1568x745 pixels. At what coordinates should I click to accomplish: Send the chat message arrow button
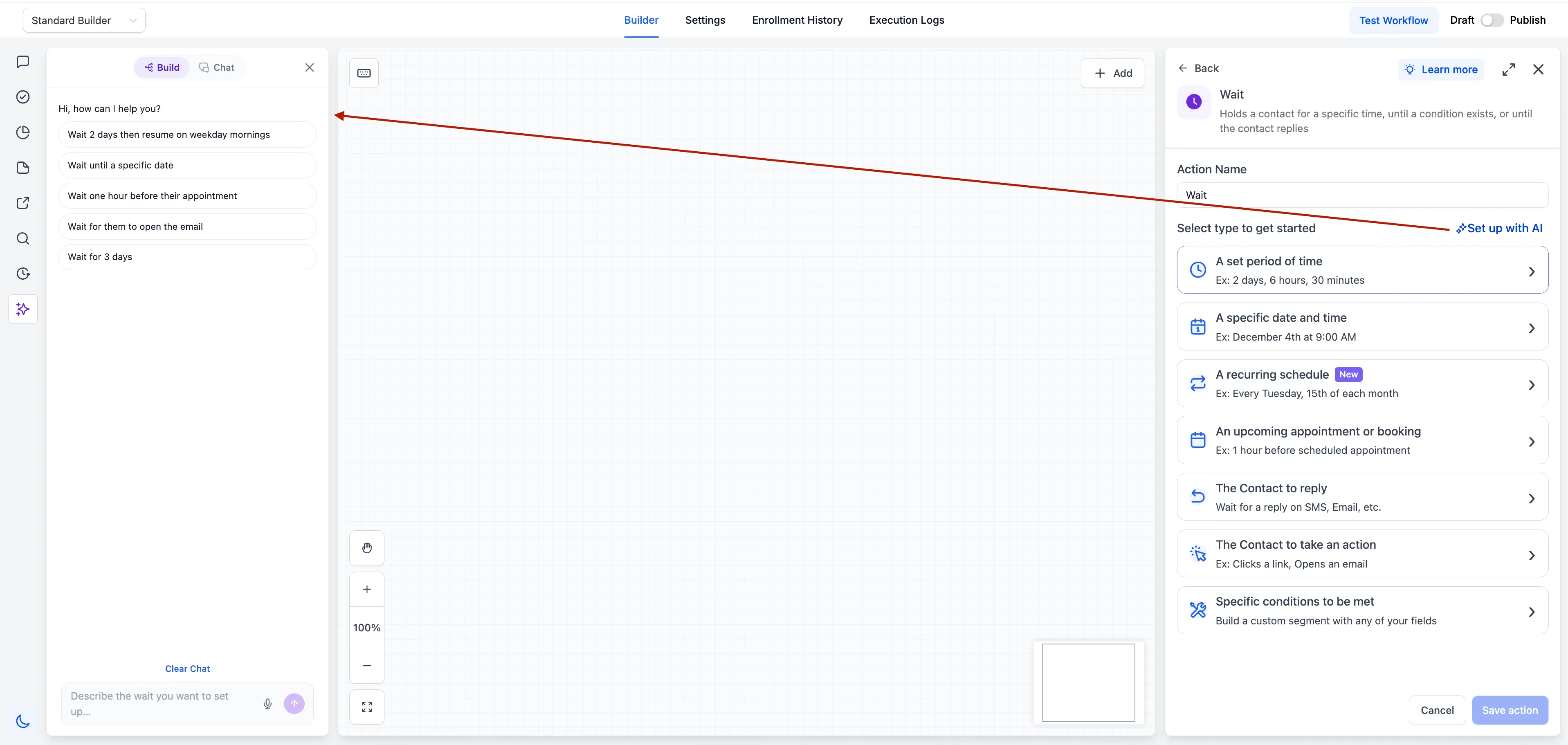pyautogui.click(x=294, y=704)
